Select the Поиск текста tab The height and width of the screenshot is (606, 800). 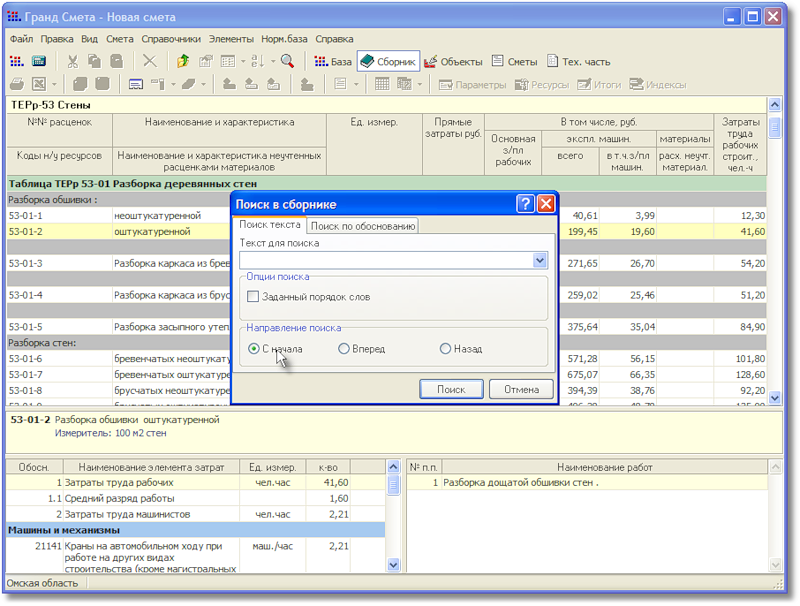(270, 224)
